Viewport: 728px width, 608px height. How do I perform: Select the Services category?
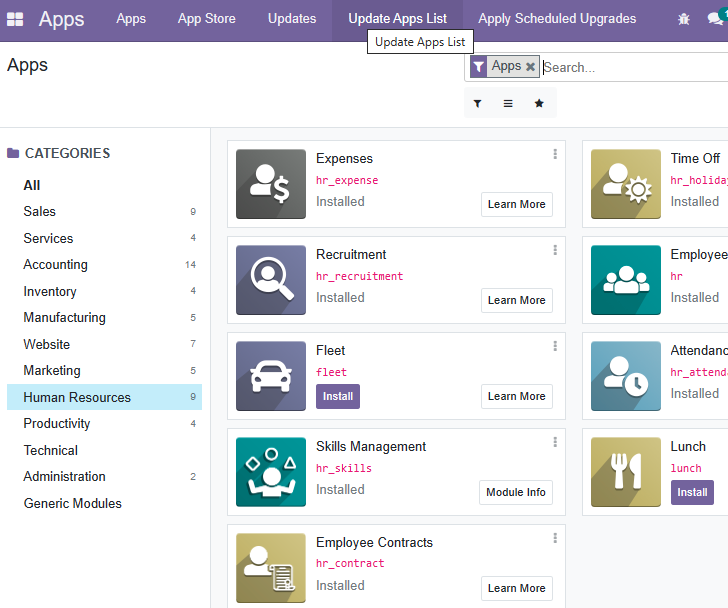point(104,238)
